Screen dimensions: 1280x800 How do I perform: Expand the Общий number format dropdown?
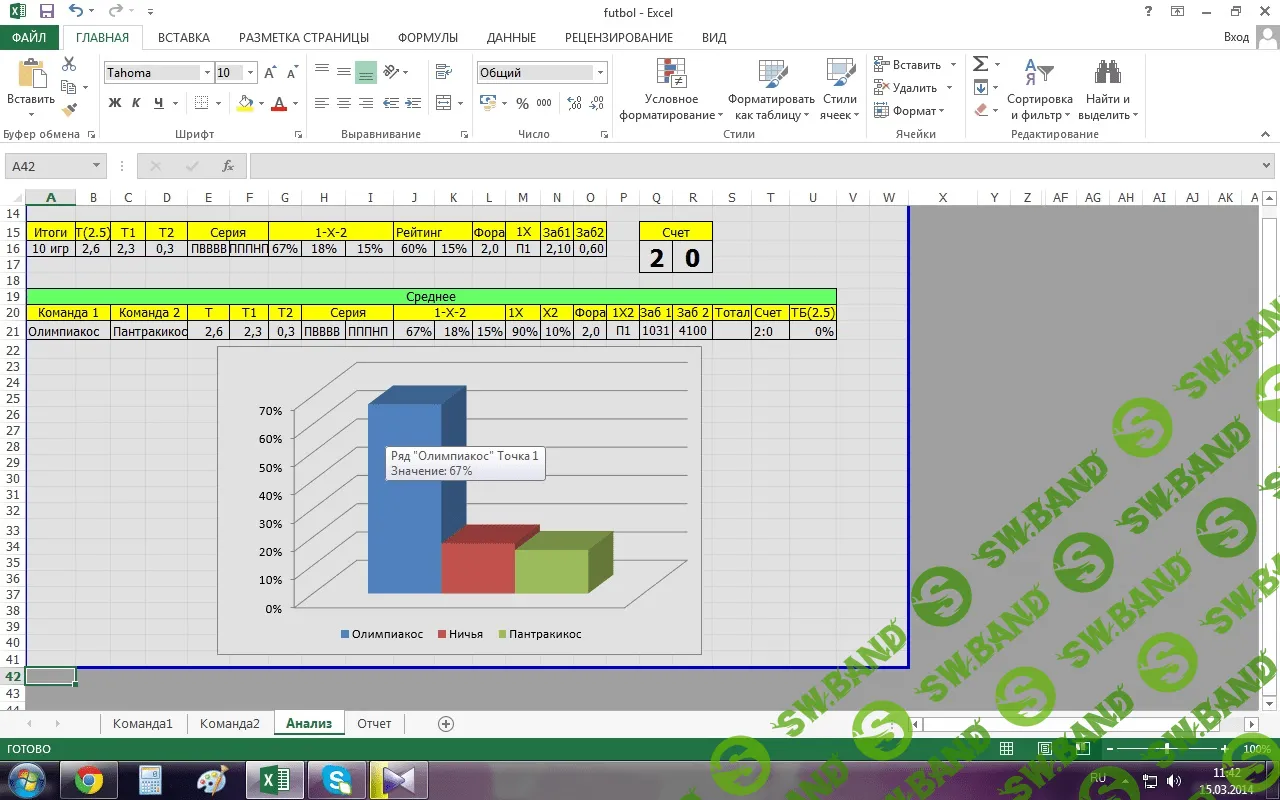(x=600, y=73)
